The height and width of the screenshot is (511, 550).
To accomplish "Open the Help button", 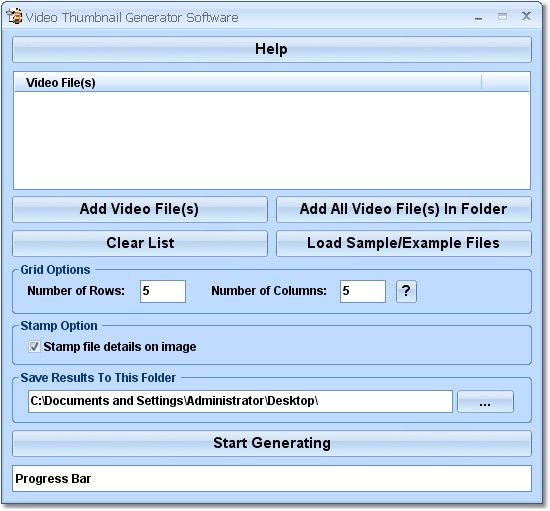I will coord(272,49).
